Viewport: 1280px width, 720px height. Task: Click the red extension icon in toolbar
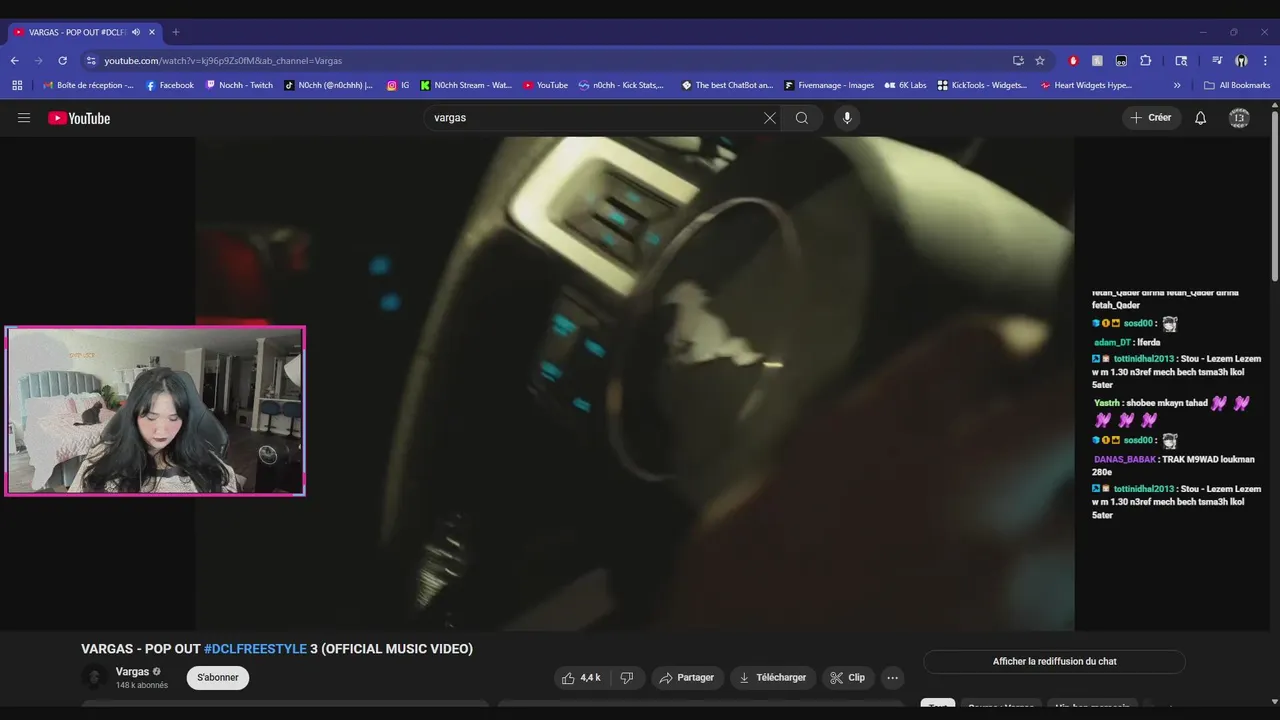point(1073,60)
